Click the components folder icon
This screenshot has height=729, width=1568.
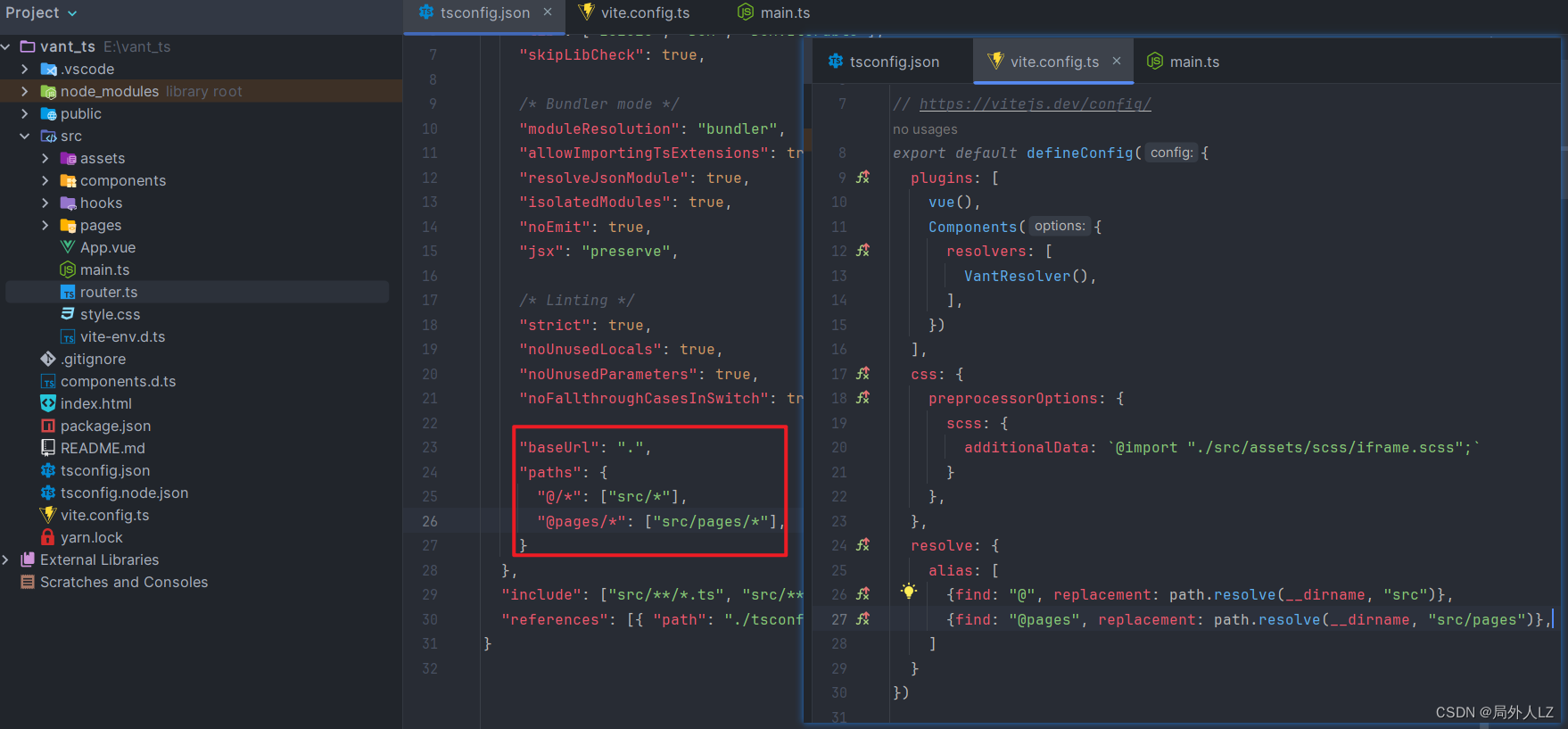(x=68, y=180)
